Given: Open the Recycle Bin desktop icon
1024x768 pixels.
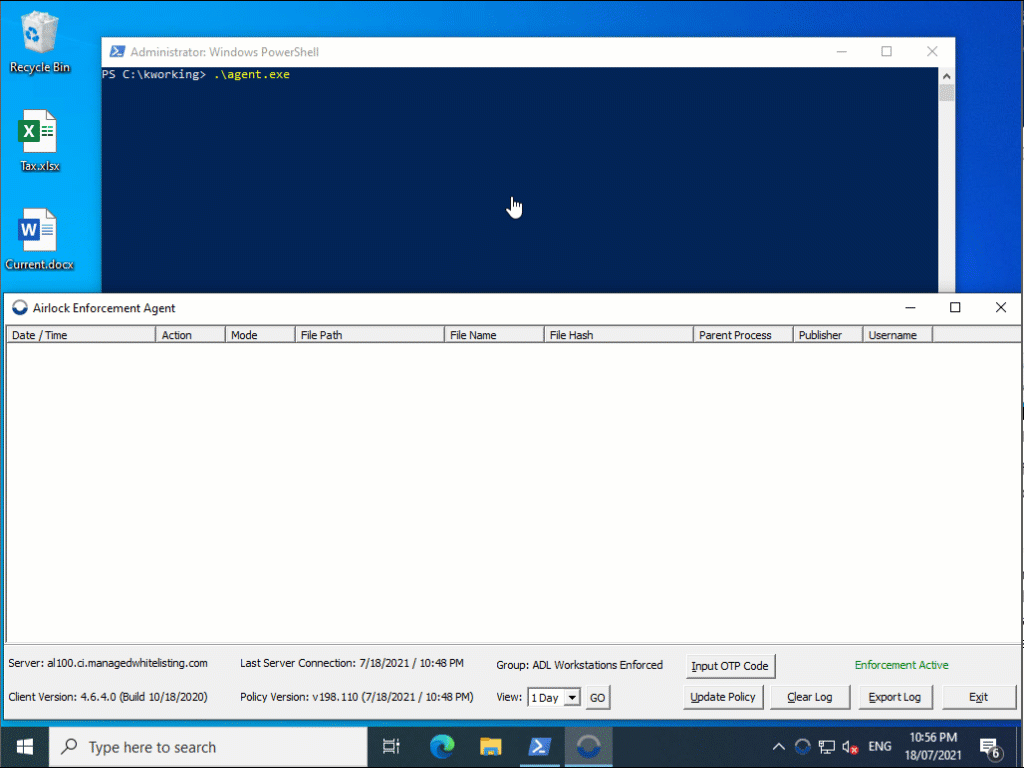Looking at the screenshot, I should [39, 42].
